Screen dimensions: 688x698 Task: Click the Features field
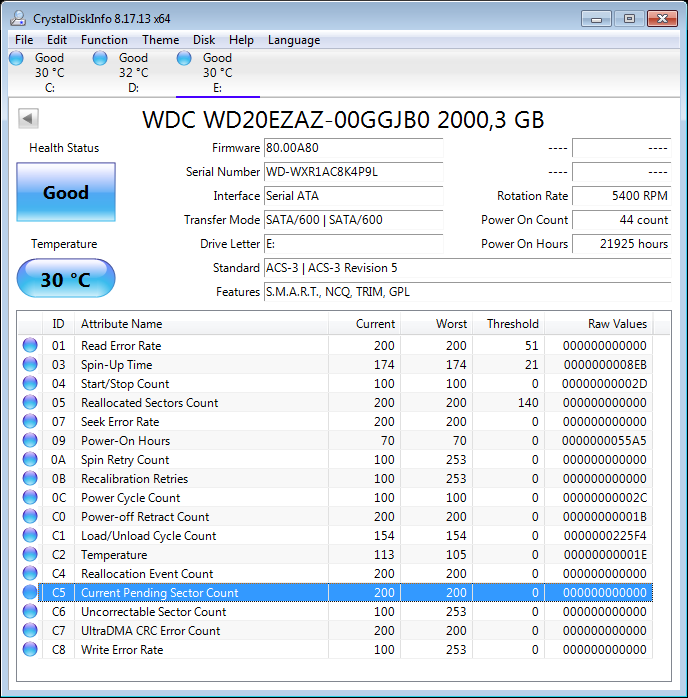click(467, 292)
